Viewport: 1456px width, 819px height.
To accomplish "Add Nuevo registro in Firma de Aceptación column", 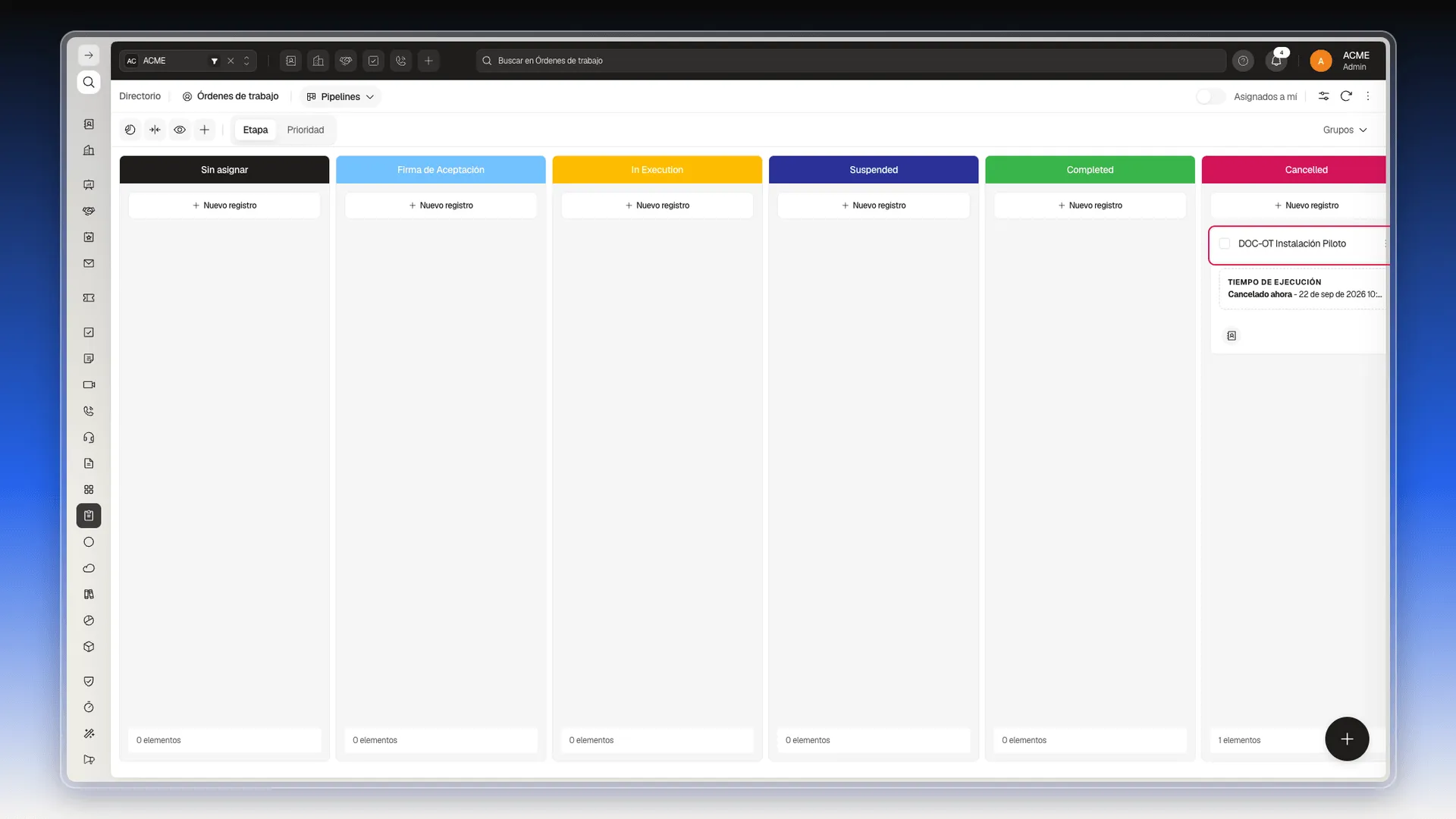I will coord(441,206).
